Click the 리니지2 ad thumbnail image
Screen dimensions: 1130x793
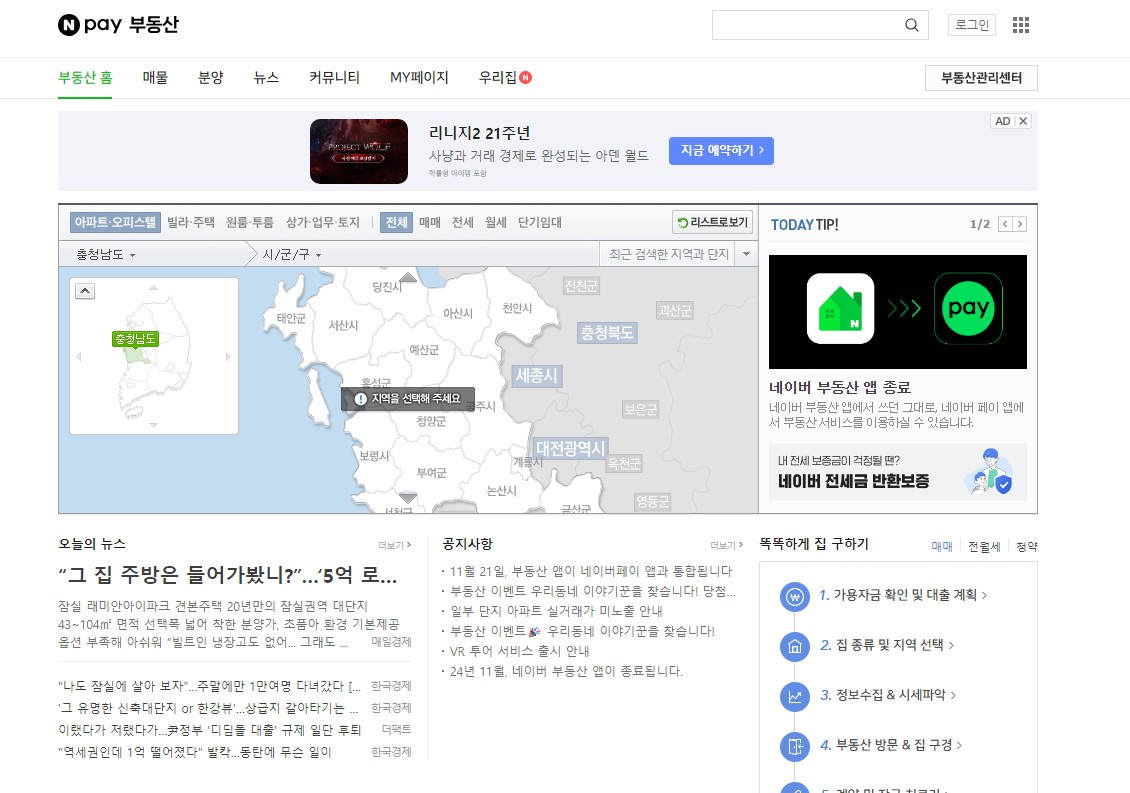359,151
